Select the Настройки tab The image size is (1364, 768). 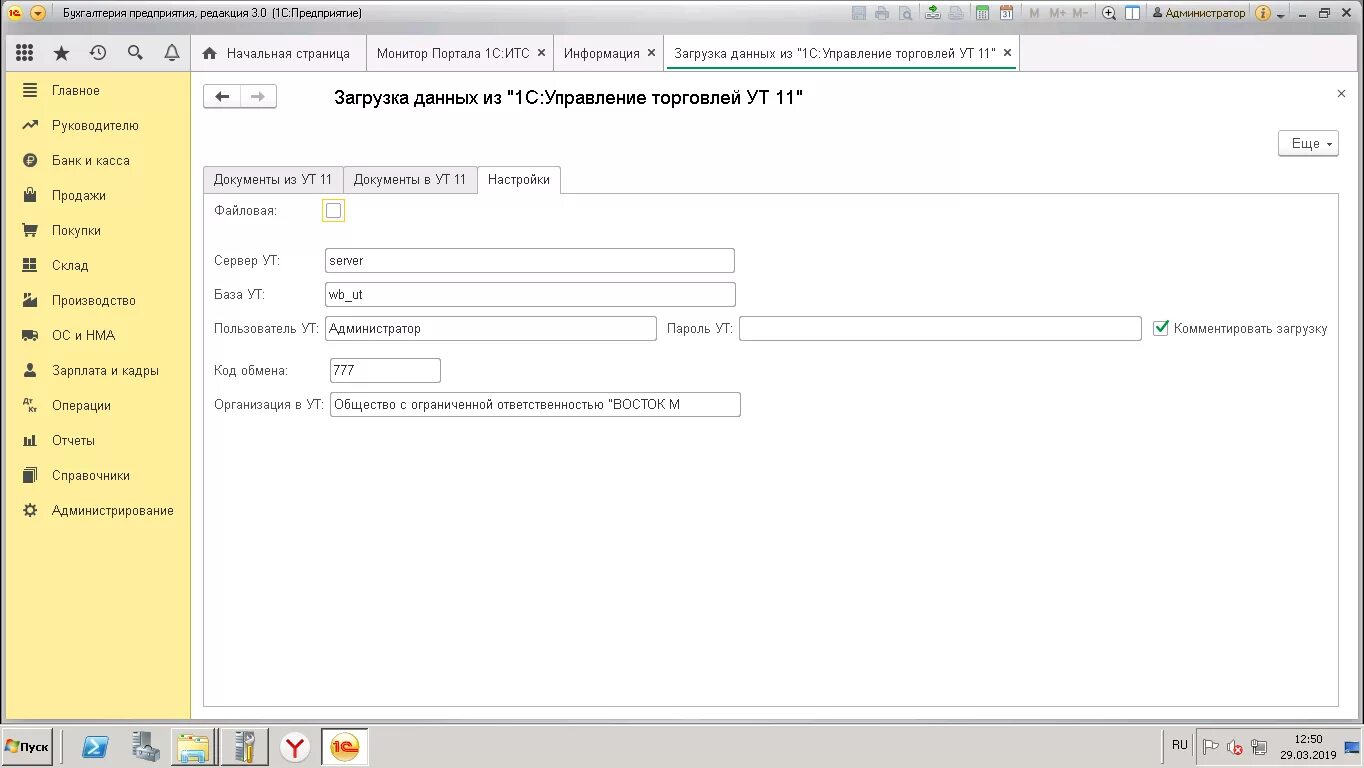pos(519,180)
